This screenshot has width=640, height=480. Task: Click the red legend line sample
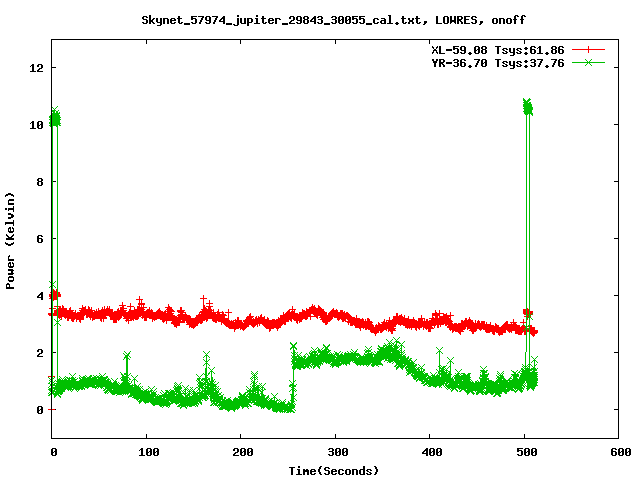[x=588, y=50]
